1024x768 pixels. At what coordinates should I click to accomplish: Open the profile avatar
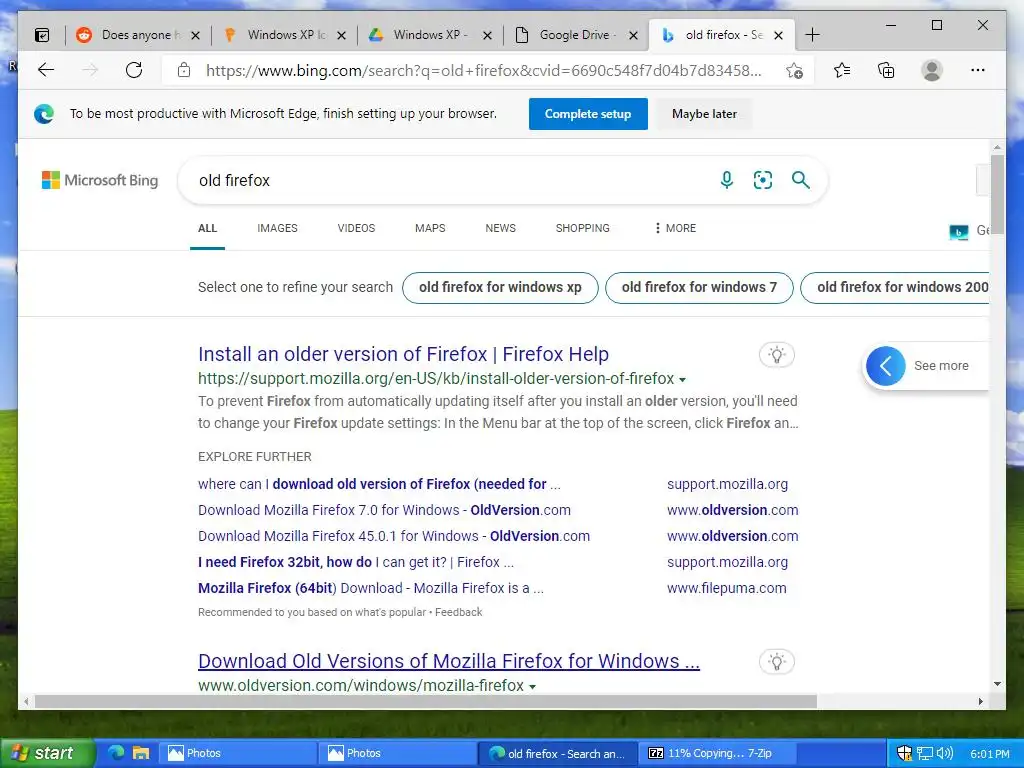pyautogui.click(x=932, y=70)
